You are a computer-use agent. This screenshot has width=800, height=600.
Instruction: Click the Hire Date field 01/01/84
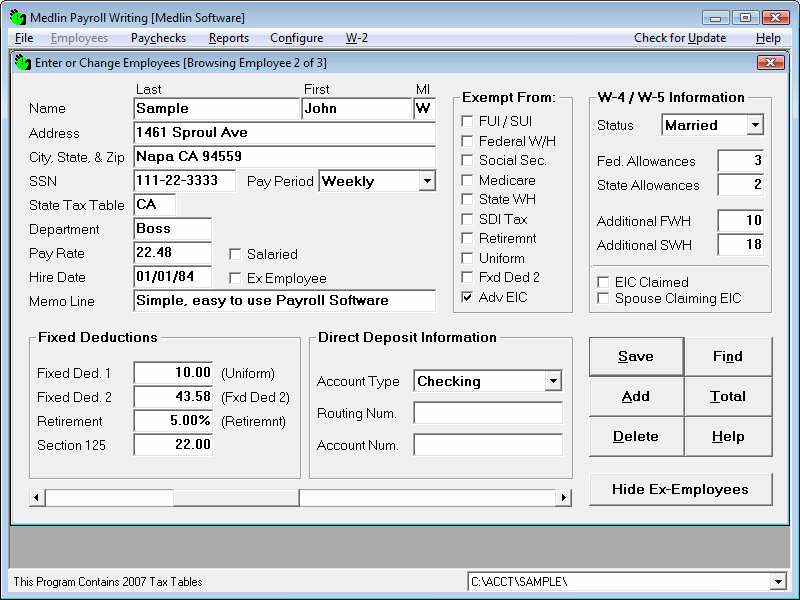point(172,277)
